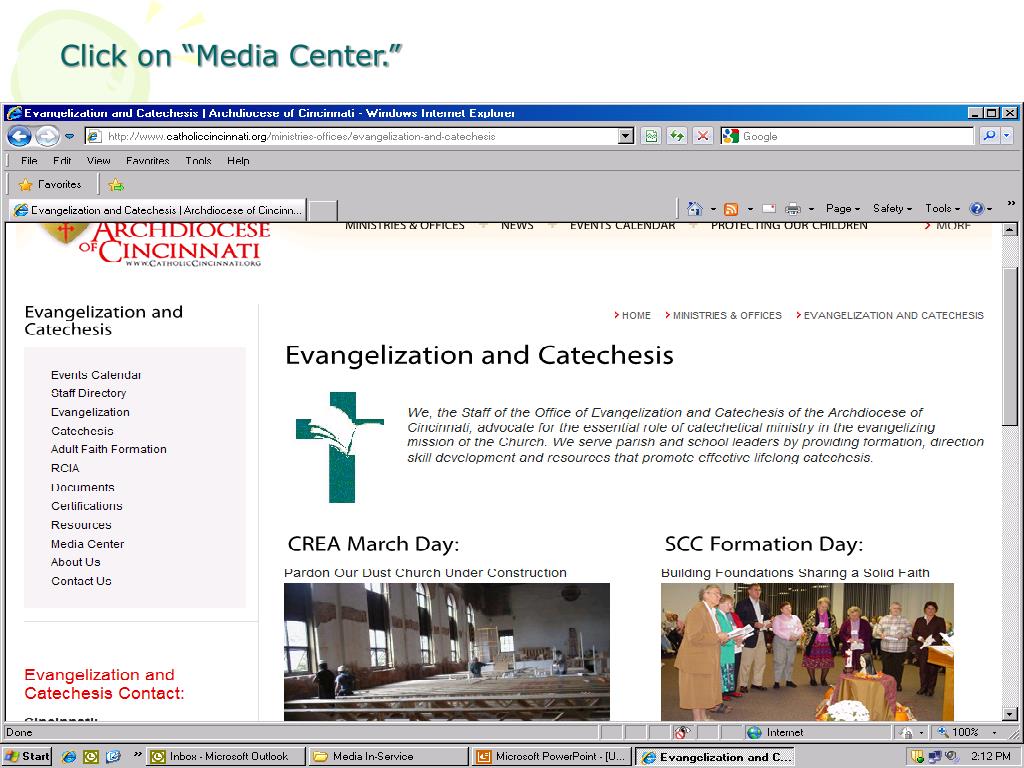Open the Page dropdown menu
The image size is (1024, 768).
coord(842,208)
